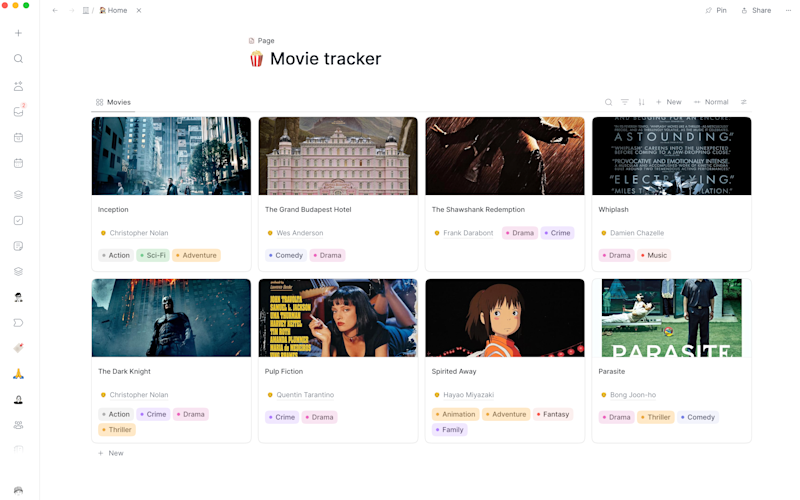Select the Movies view tab
The image size is (800, 500).
113,102
